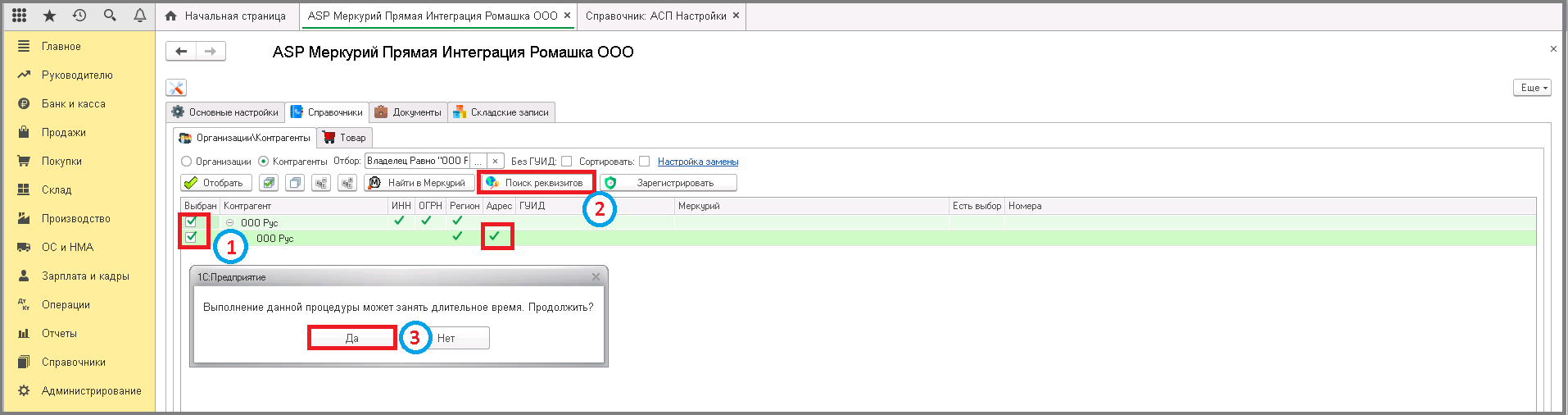Viewport: 1568px width, 415px height.
Task: Open the Документы tab
Action: point(408,112)
